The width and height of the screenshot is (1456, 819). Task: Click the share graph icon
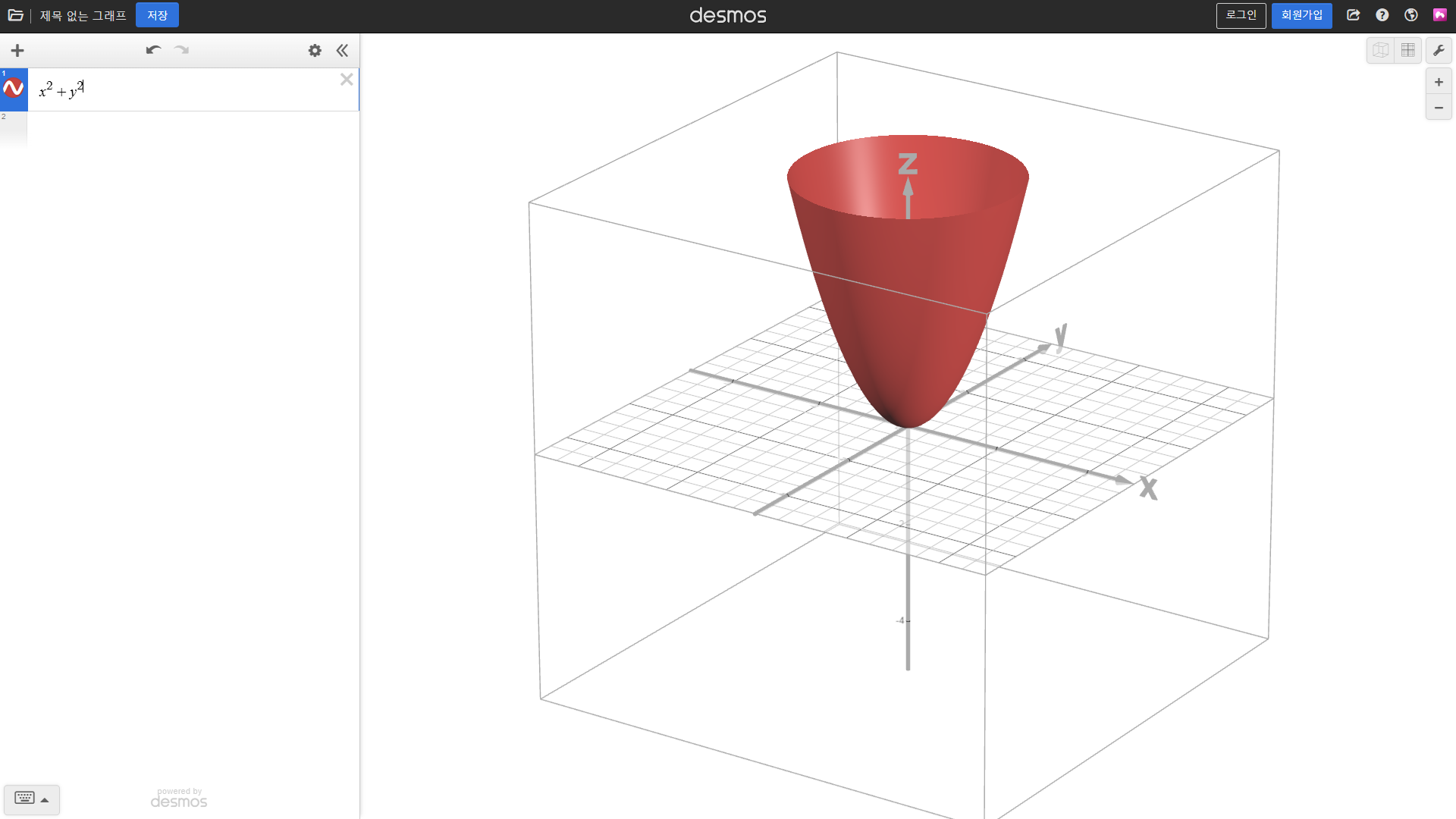click(1354, 15)
